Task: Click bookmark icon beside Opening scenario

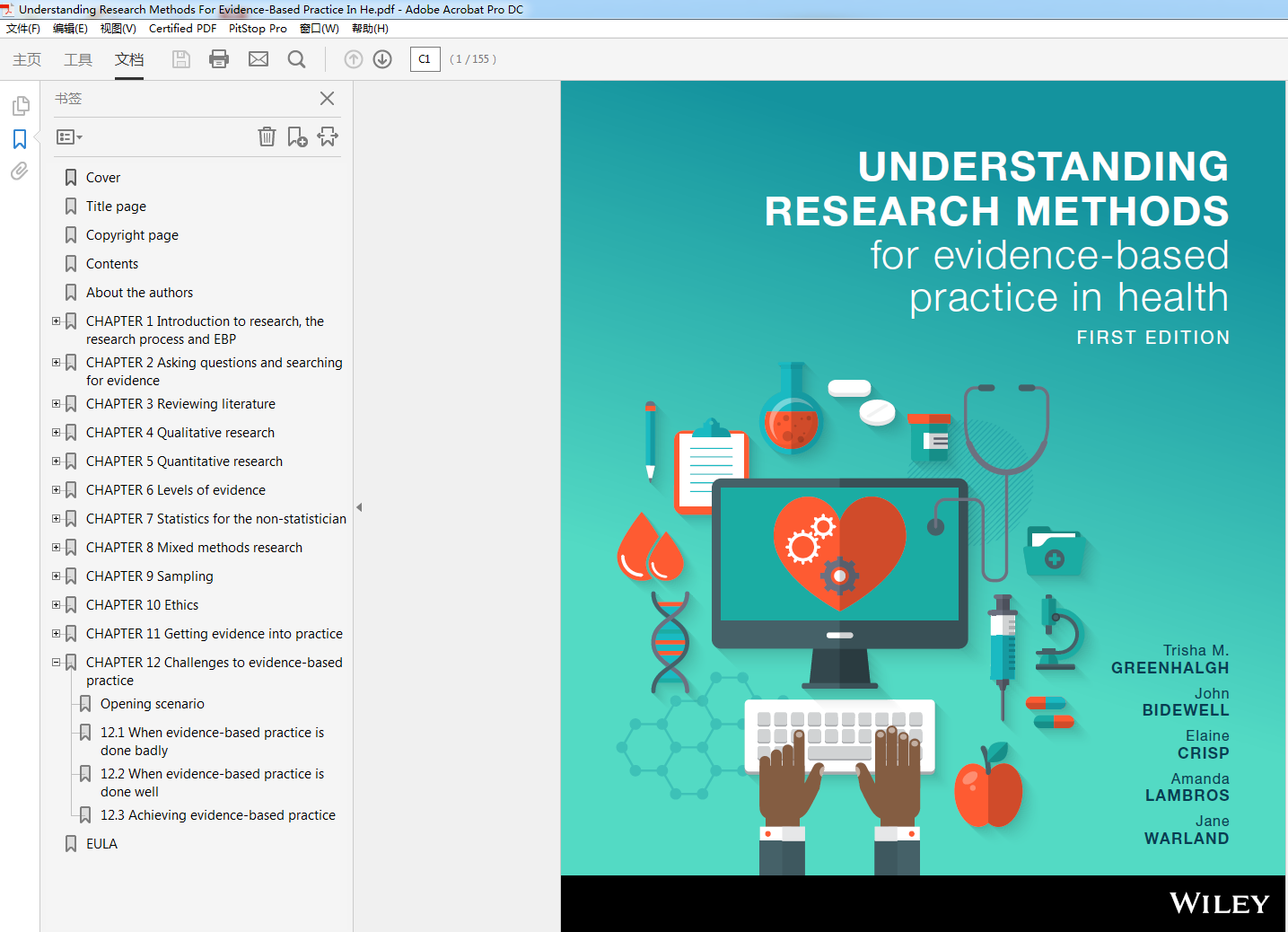Action: 85,704
